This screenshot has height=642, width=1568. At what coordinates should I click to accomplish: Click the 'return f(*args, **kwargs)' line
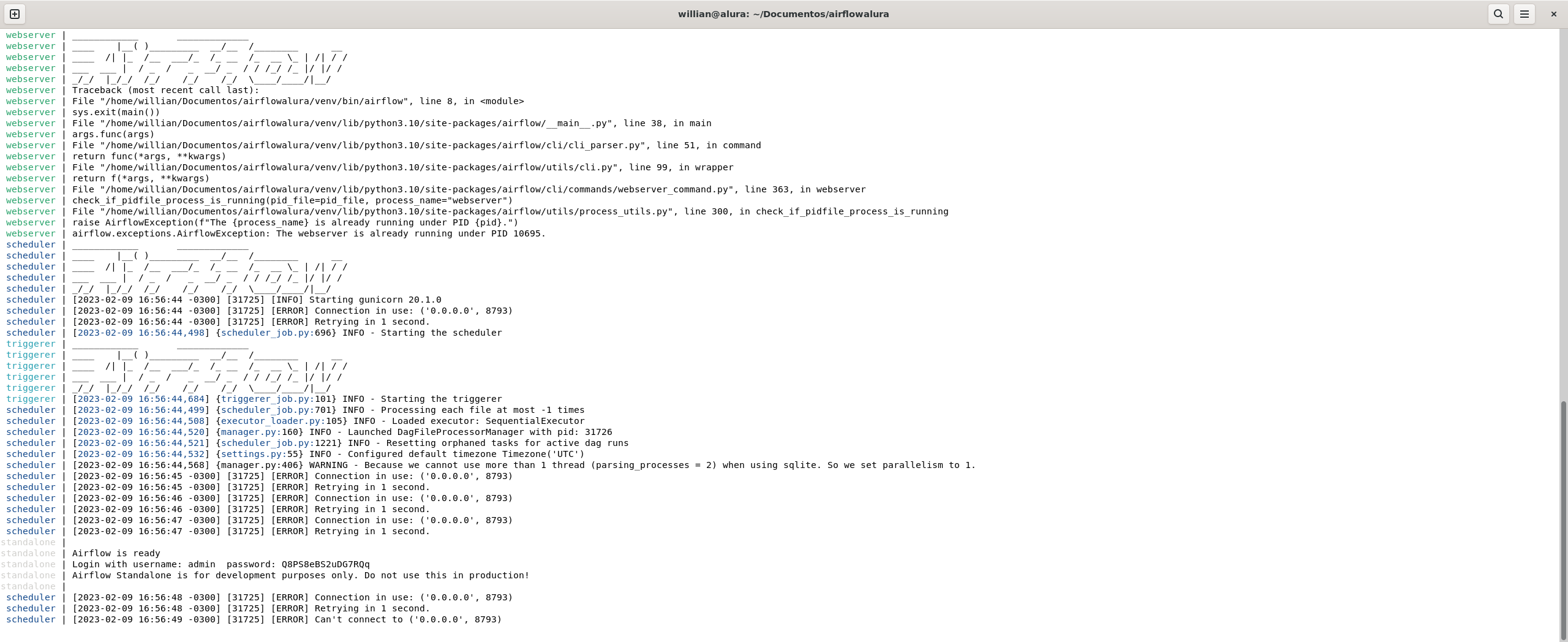141,178
